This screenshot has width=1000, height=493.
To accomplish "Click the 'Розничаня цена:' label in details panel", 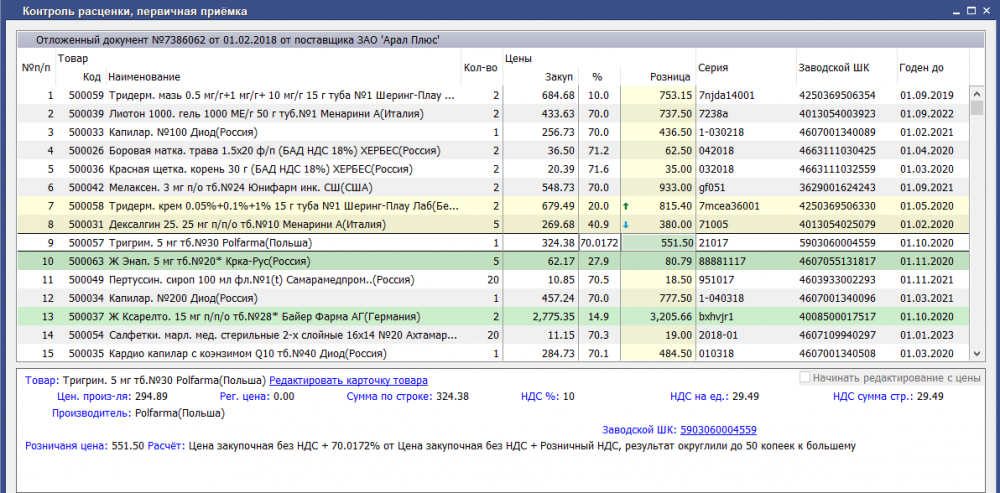I will point(67,446).
